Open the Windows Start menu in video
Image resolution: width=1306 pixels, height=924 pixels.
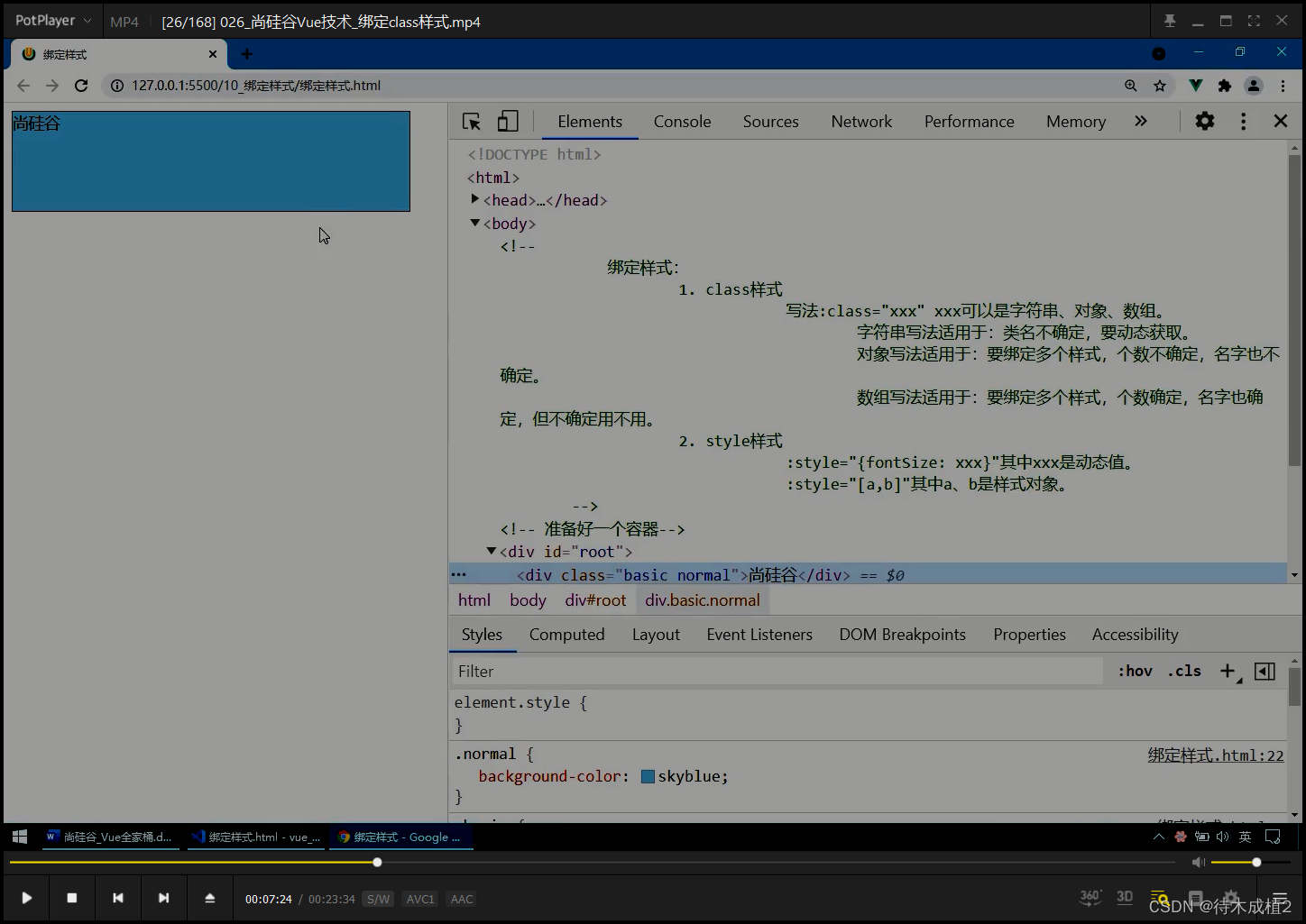click(20, 837)
